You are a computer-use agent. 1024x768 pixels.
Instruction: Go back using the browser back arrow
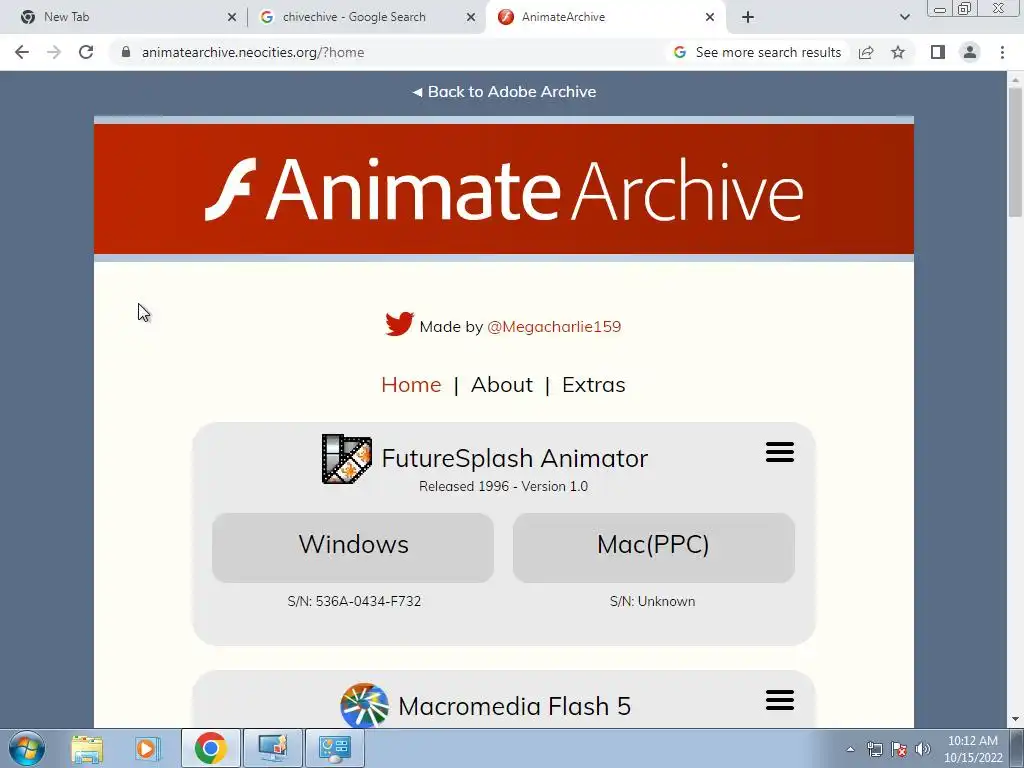pyautogui.click(x=22, y=52)
